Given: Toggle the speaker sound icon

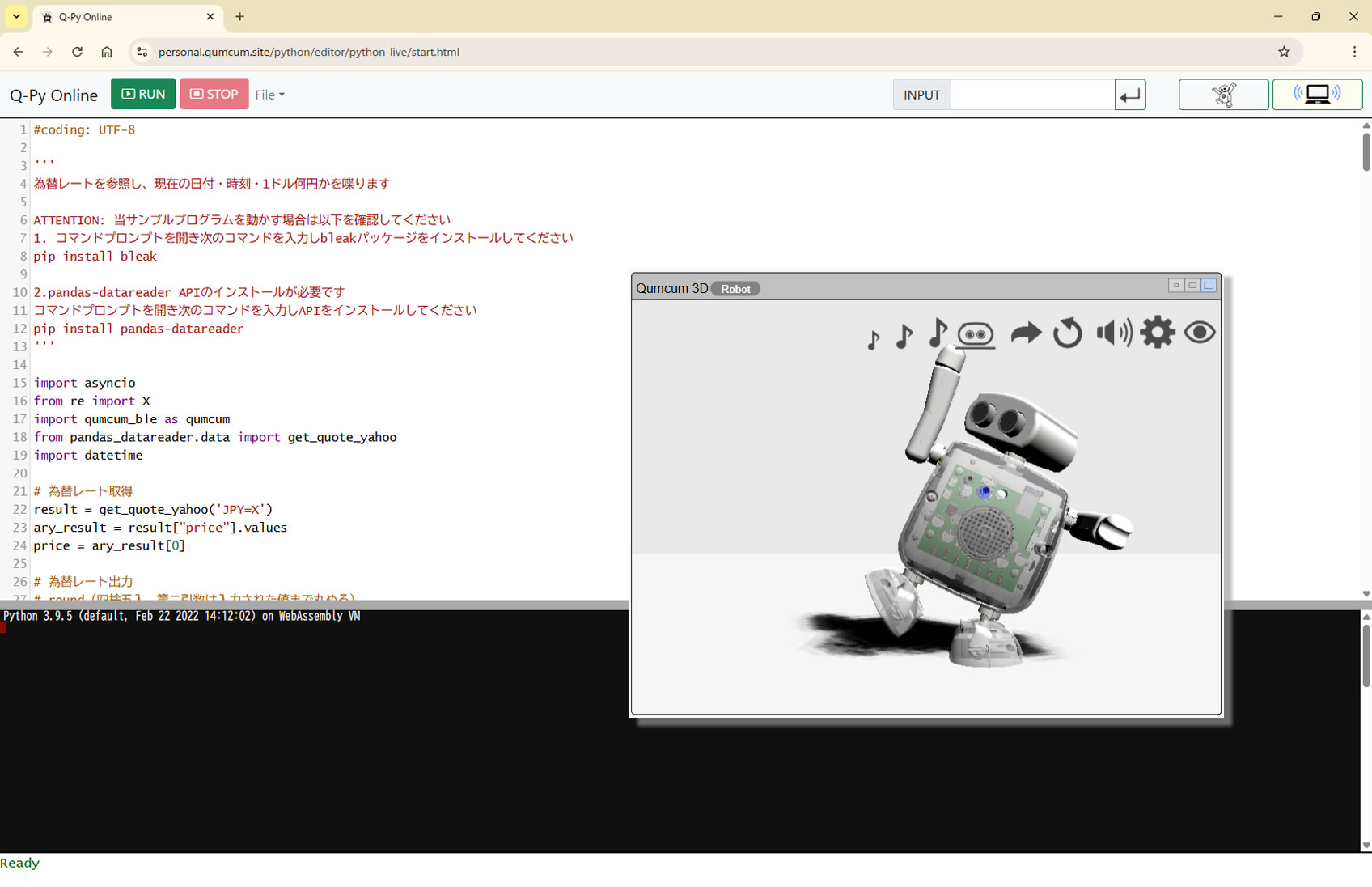Looking at the screenshot, I should (x=1113, y=333).
